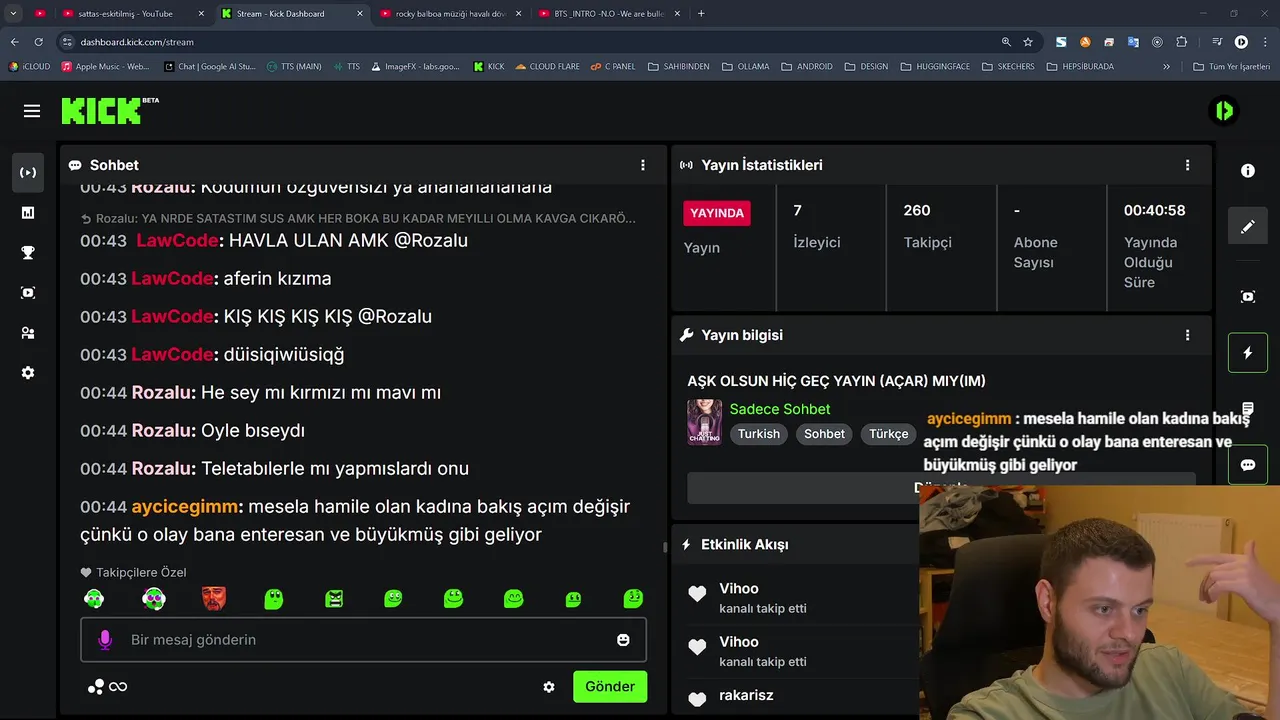This screenshot has height=720, width=1280.
Task: Open the Apple Music bookmark
Action: (x=105, y=67)
